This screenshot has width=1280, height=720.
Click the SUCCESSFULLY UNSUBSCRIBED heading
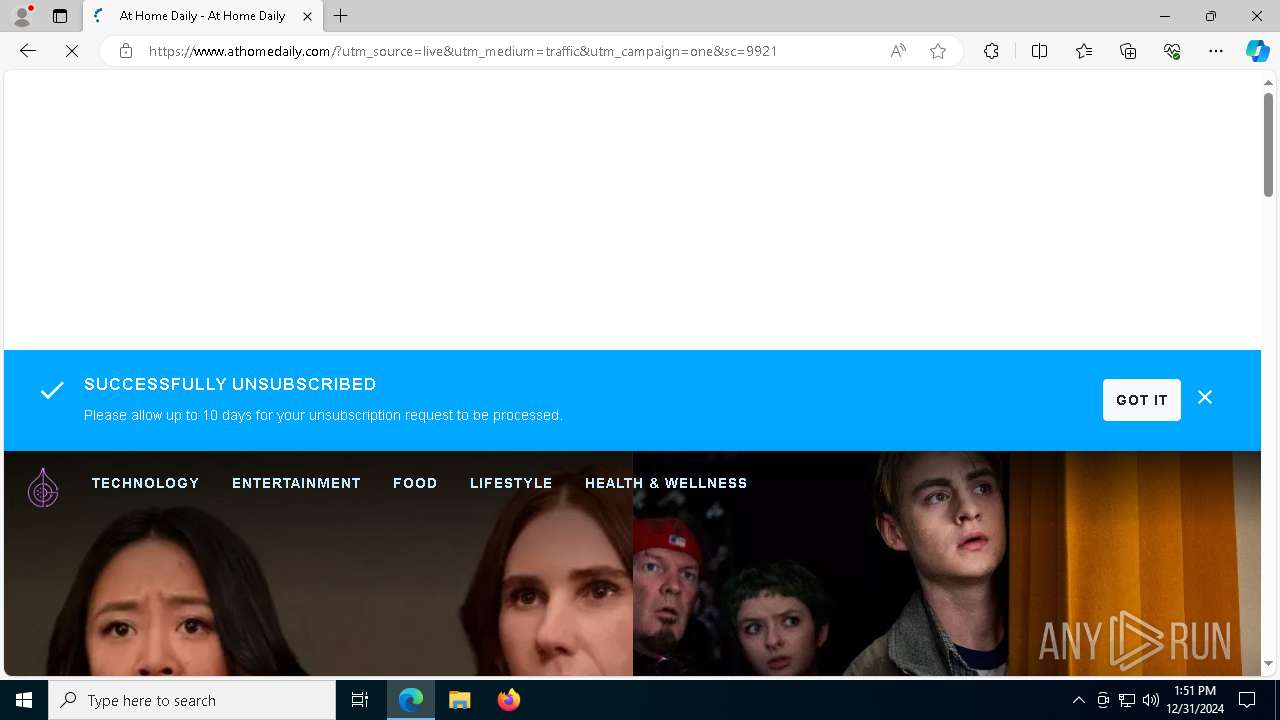(230, 384)
